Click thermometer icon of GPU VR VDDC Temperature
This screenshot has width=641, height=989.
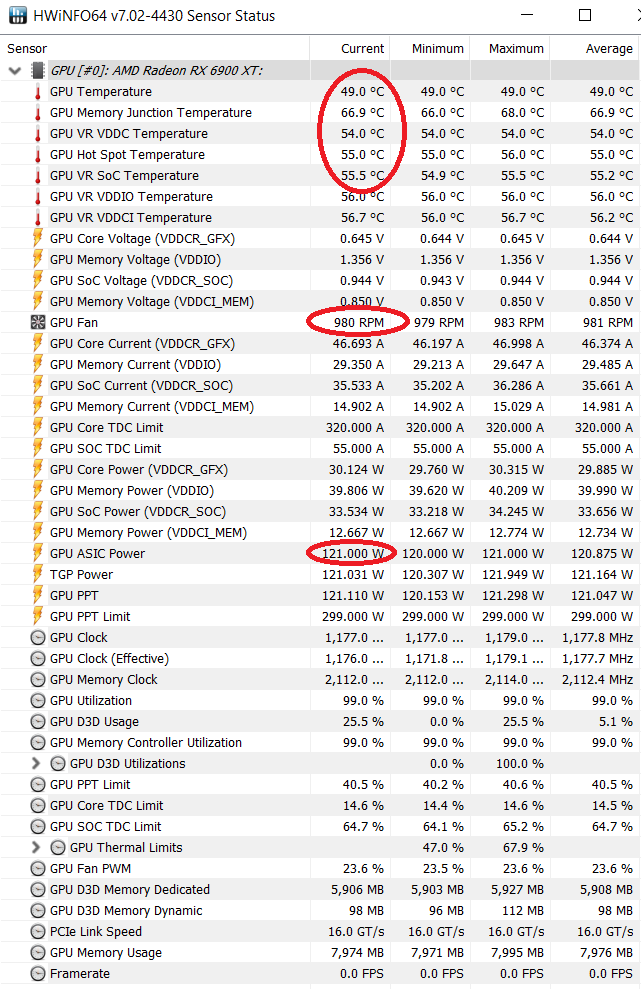click(38, 134)
